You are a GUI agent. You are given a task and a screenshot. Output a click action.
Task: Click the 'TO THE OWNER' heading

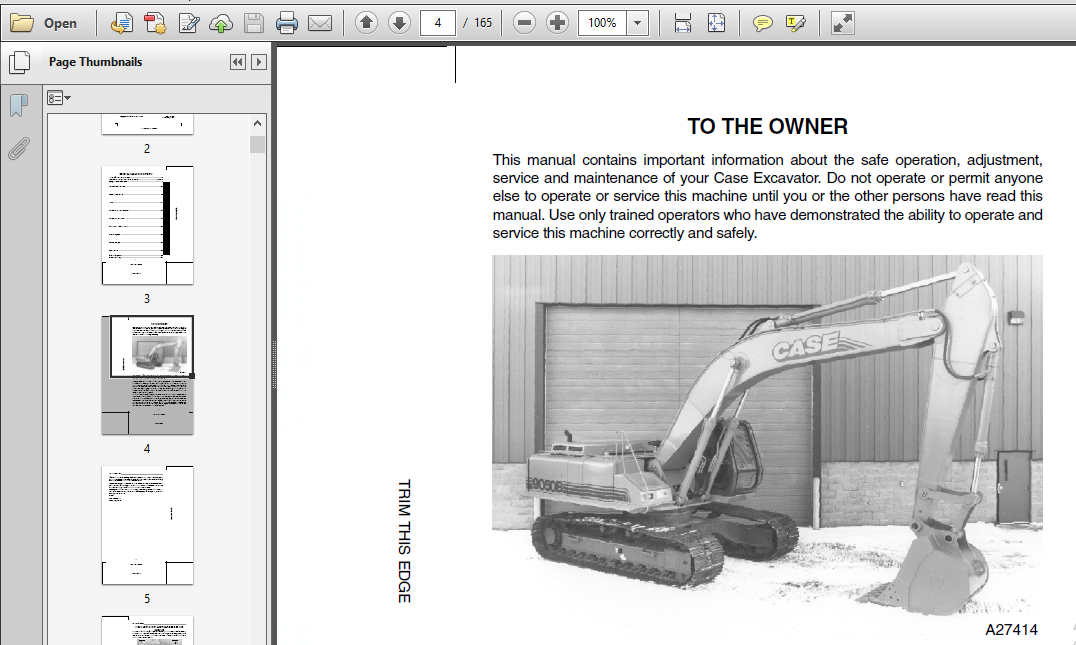coord(768,126)
